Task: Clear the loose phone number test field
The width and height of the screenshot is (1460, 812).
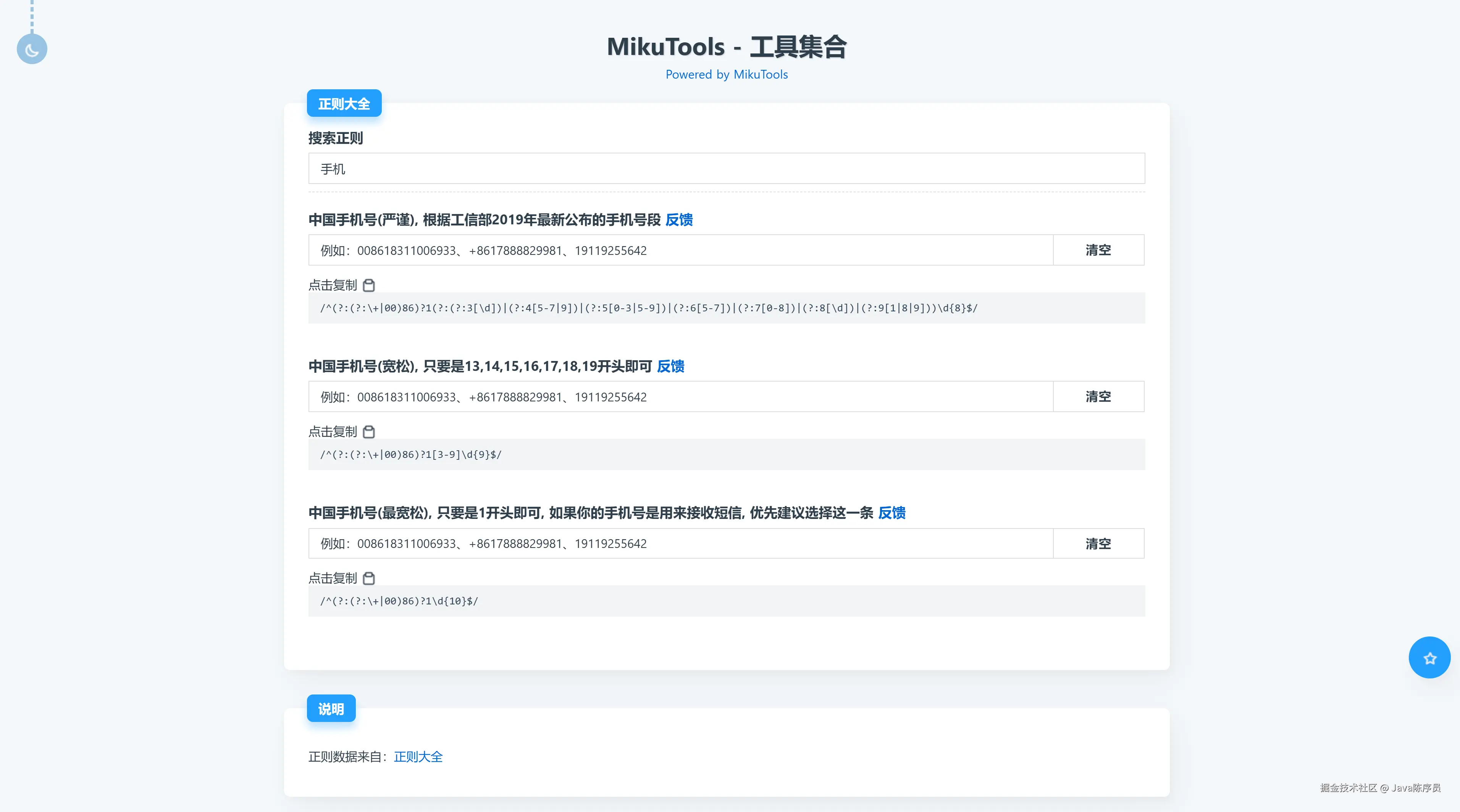Action: pyautogui.click(x=1098, y=396)
